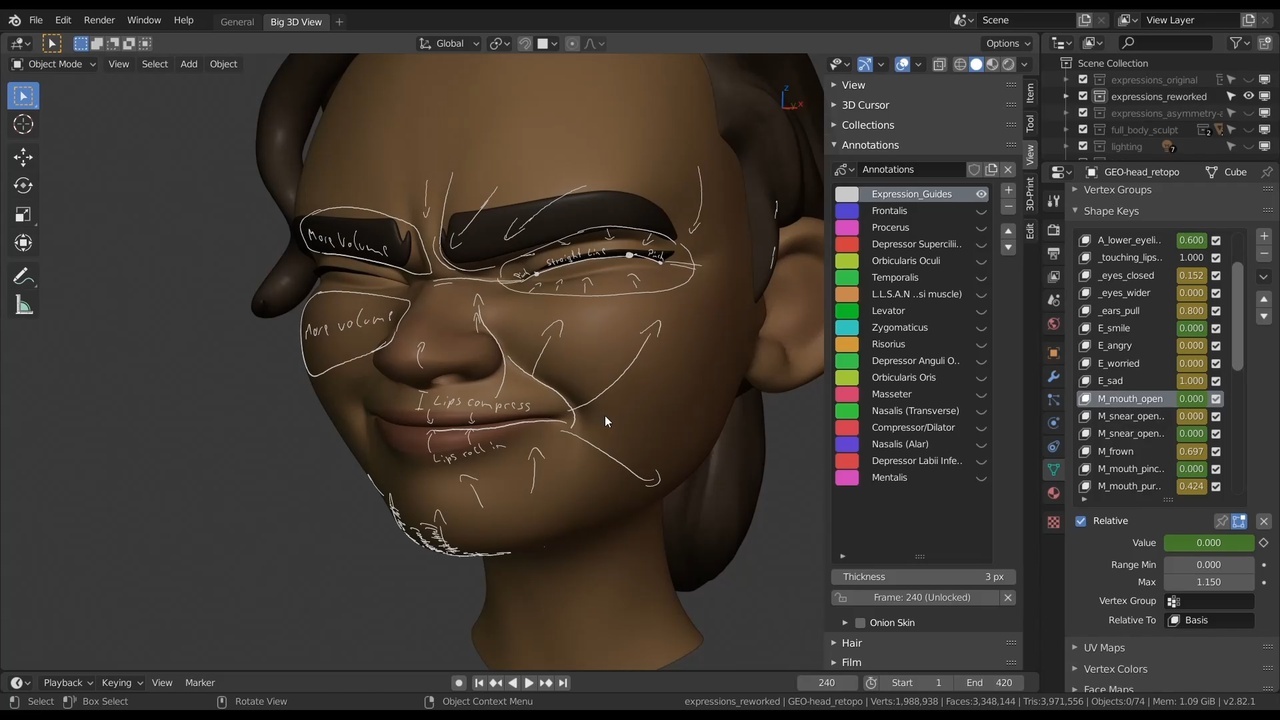The image size is (1280, 720).
Task: Open the Object Mode dropdown
Action: 54,64
